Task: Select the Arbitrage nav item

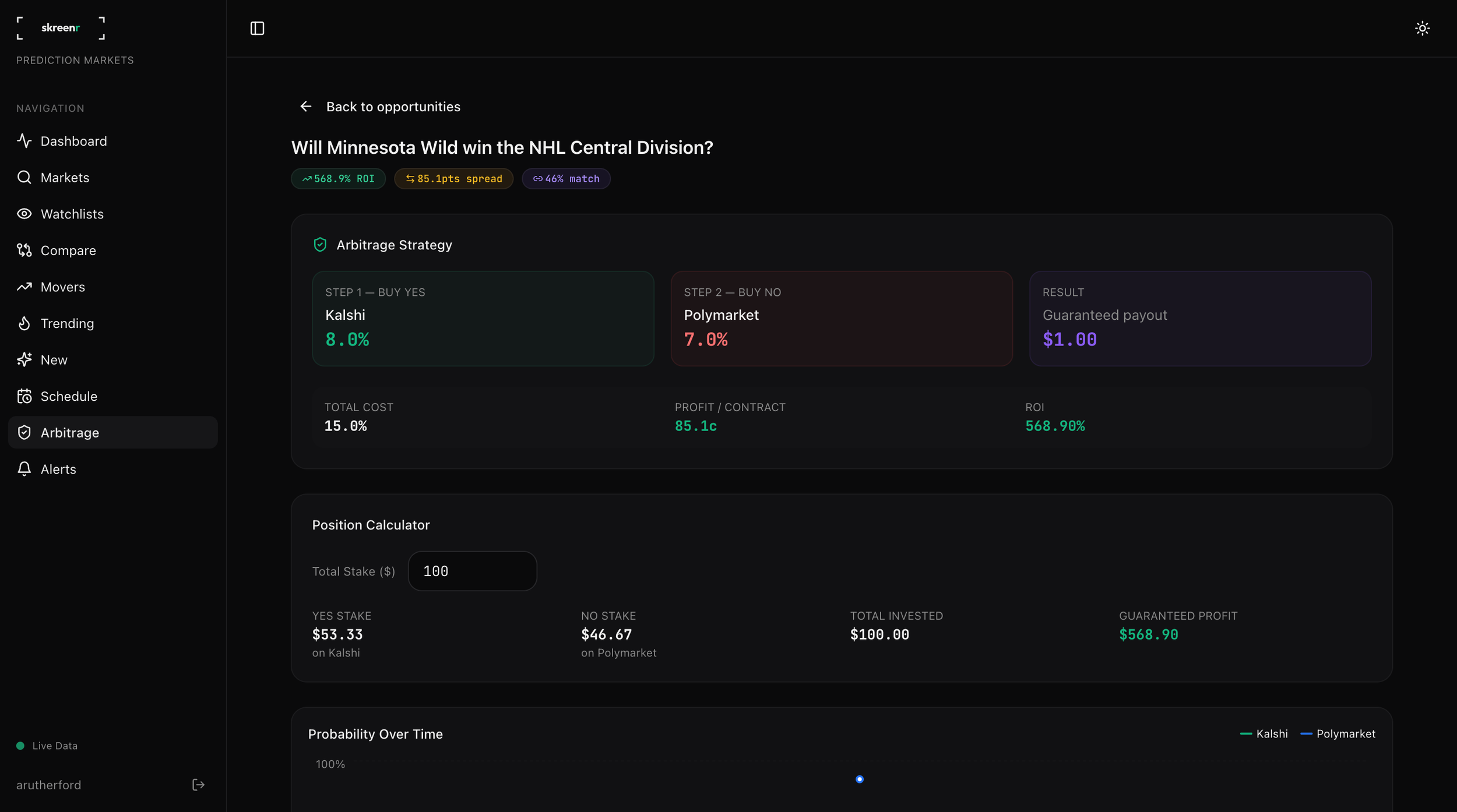Action: coord(113,432)
